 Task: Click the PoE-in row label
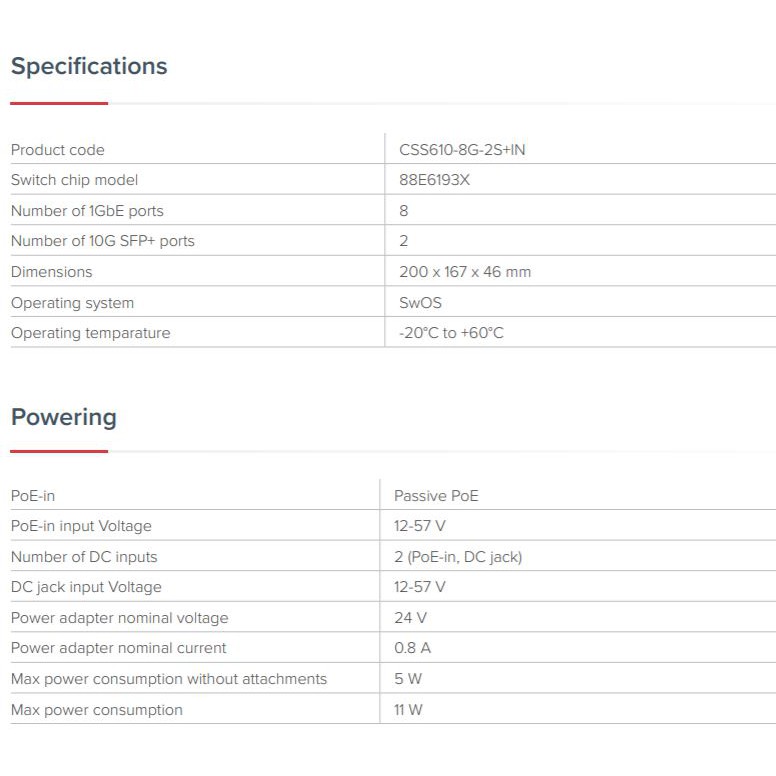coord(33,496)
